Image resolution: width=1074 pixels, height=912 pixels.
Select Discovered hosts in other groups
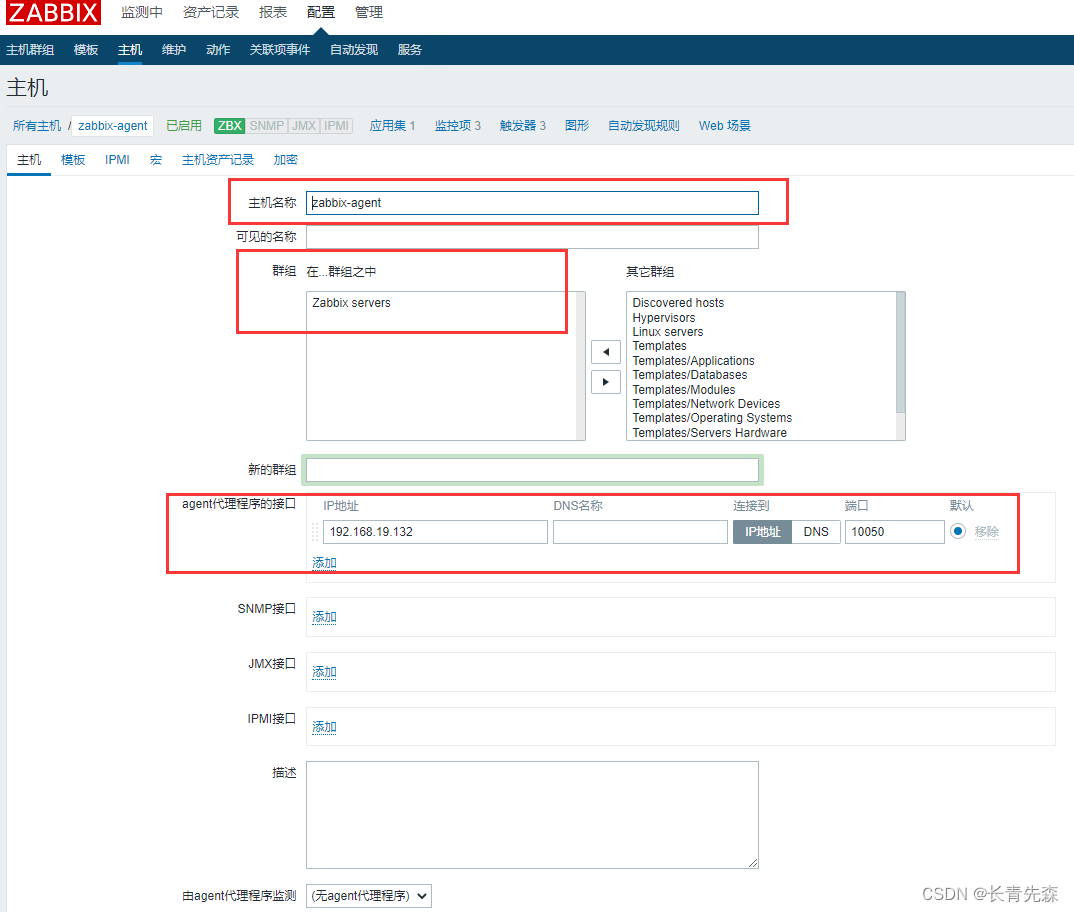pyautogui.click(x=678, y=303)
